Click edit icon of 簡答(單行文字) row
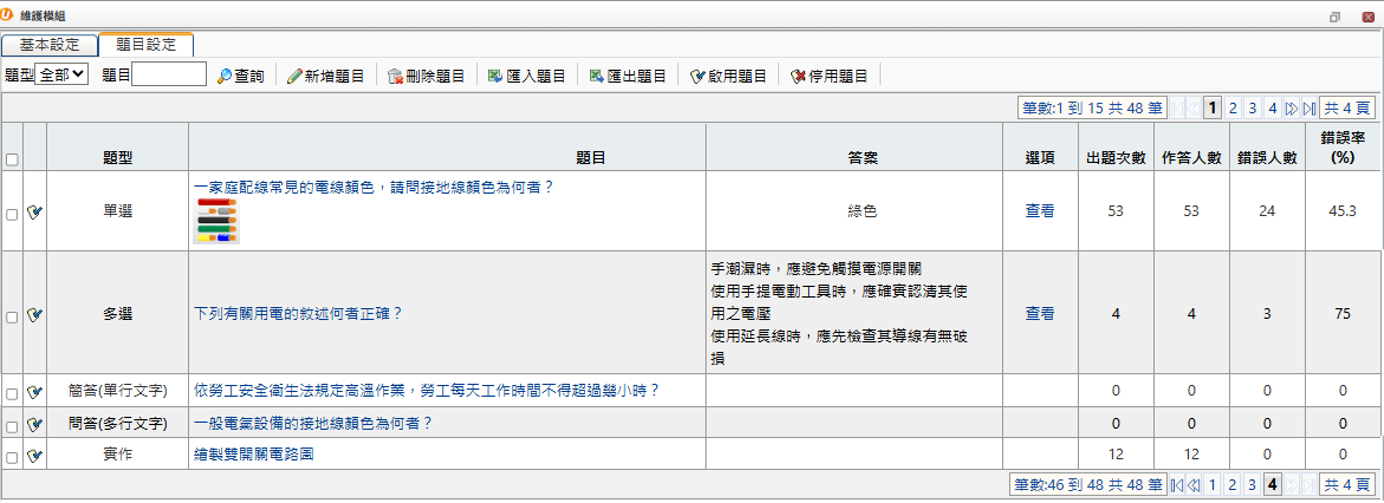Screen dimensions: 1384x503 pos(35,391)
